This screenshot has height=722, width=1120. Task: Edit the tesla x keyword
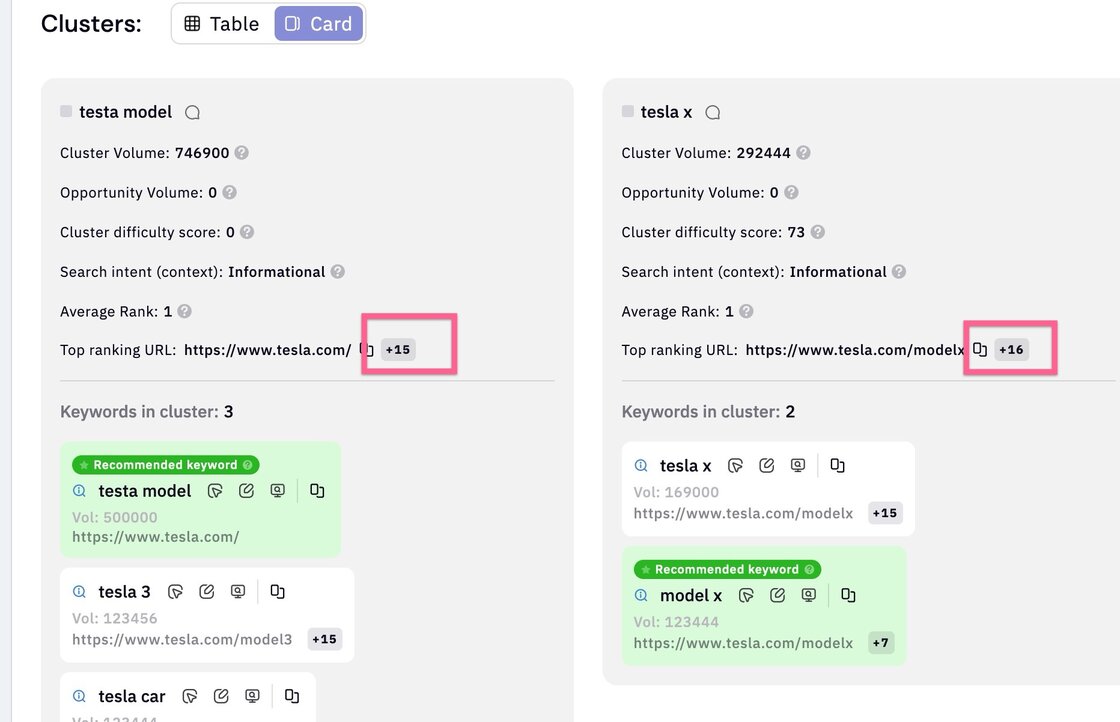point(766,466)
